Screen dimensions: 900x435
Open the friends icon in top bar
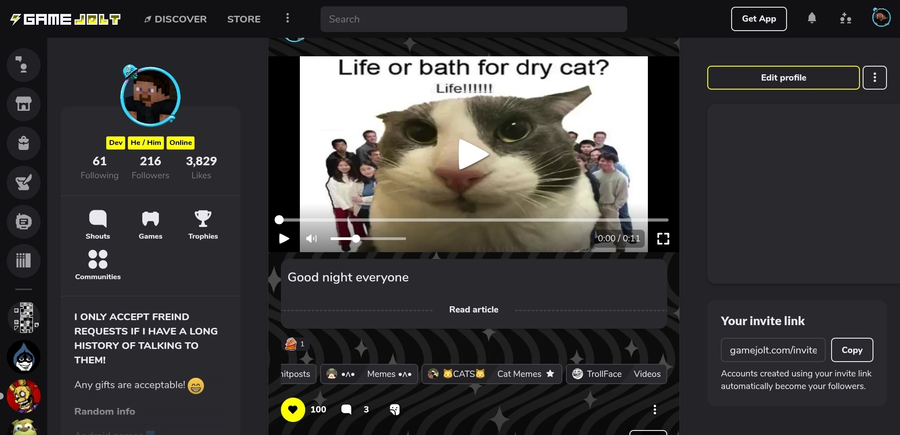pyautogui.click(x=845, y=18)
